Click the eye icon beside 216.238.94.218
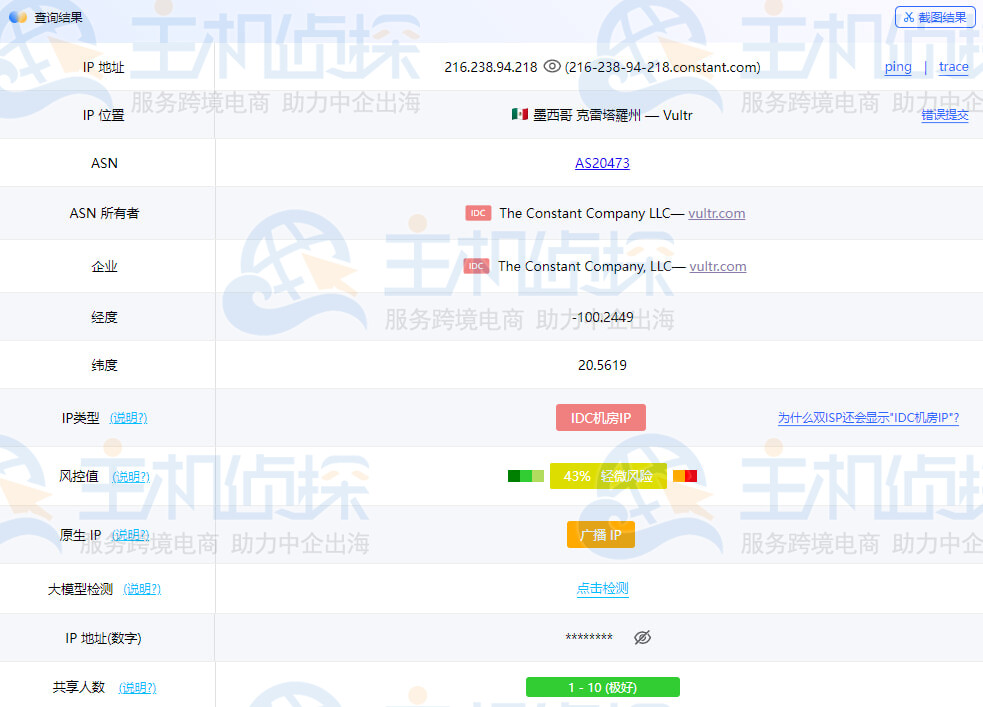The image size is (983, 707). pyautogui.click(x=552, y=66)
